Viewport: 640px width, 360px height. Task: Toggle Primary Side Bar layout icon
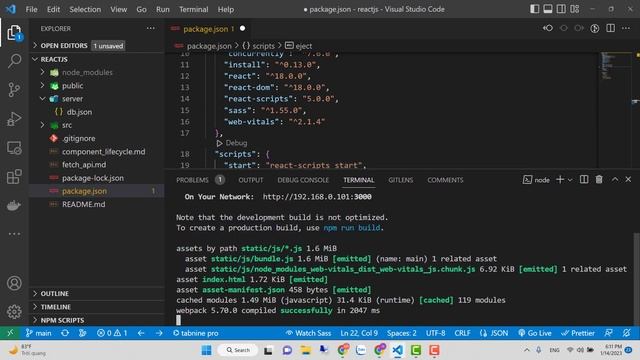(534, 9)
